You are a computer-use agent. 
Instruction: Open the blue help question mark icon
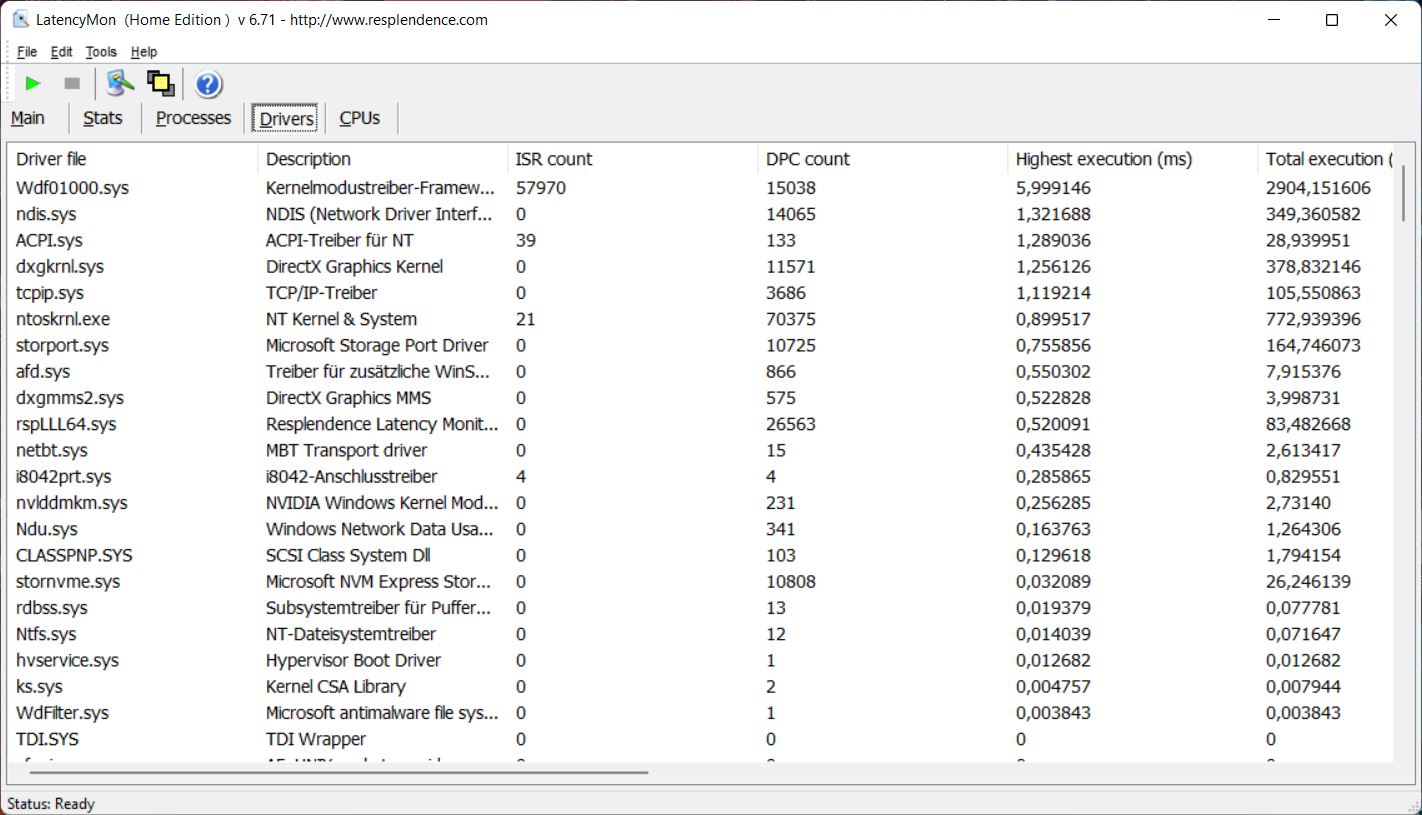pyautogui.click(x=208, y=84)
